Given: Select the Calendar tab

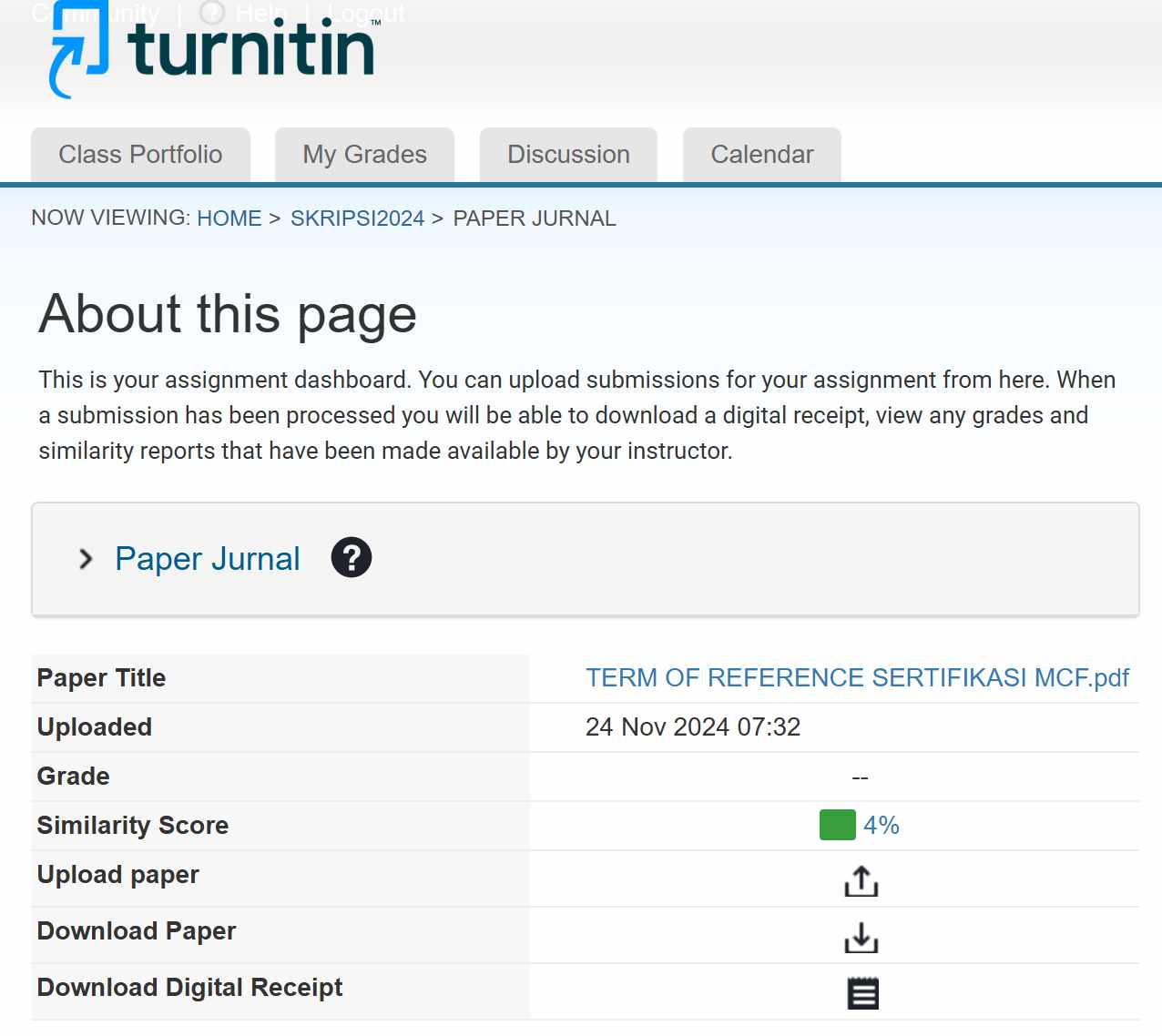Looking at the screenshot, I should (762, 155).
